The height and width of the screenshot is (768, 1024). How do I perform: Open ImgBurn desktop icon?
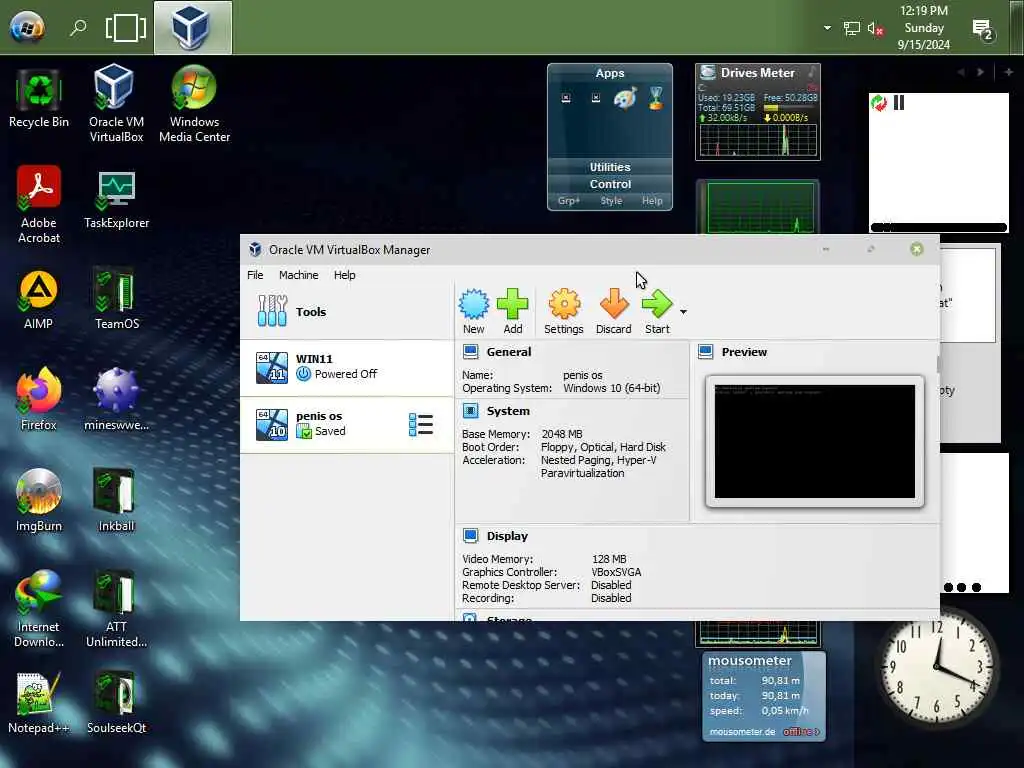point(39,500)
